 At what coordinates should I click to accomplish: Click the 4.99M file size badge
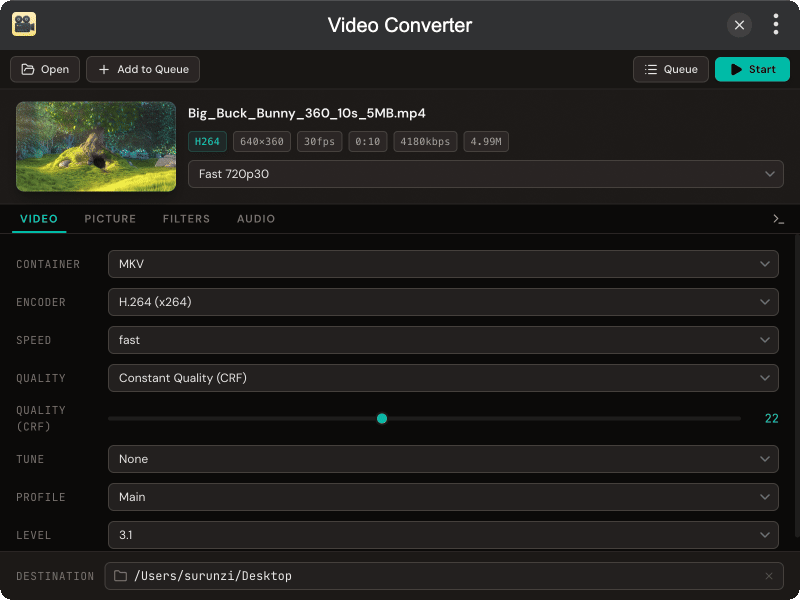486,142
